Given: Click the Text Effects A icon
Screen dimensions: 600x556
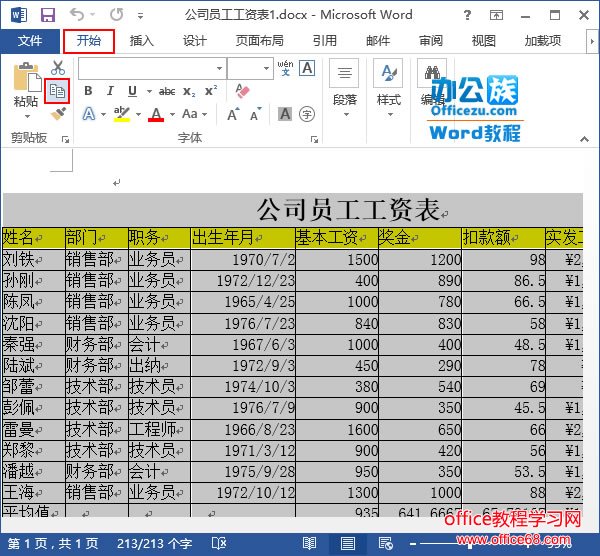Looking at the screenshot, I should [89, 114].
